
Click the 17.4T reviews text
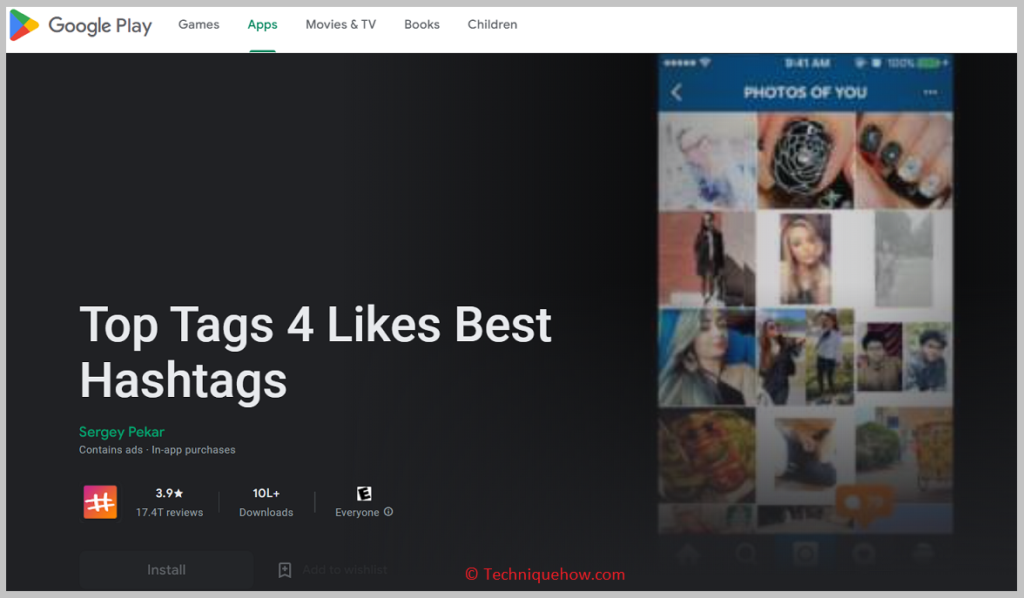coord(169,512)
